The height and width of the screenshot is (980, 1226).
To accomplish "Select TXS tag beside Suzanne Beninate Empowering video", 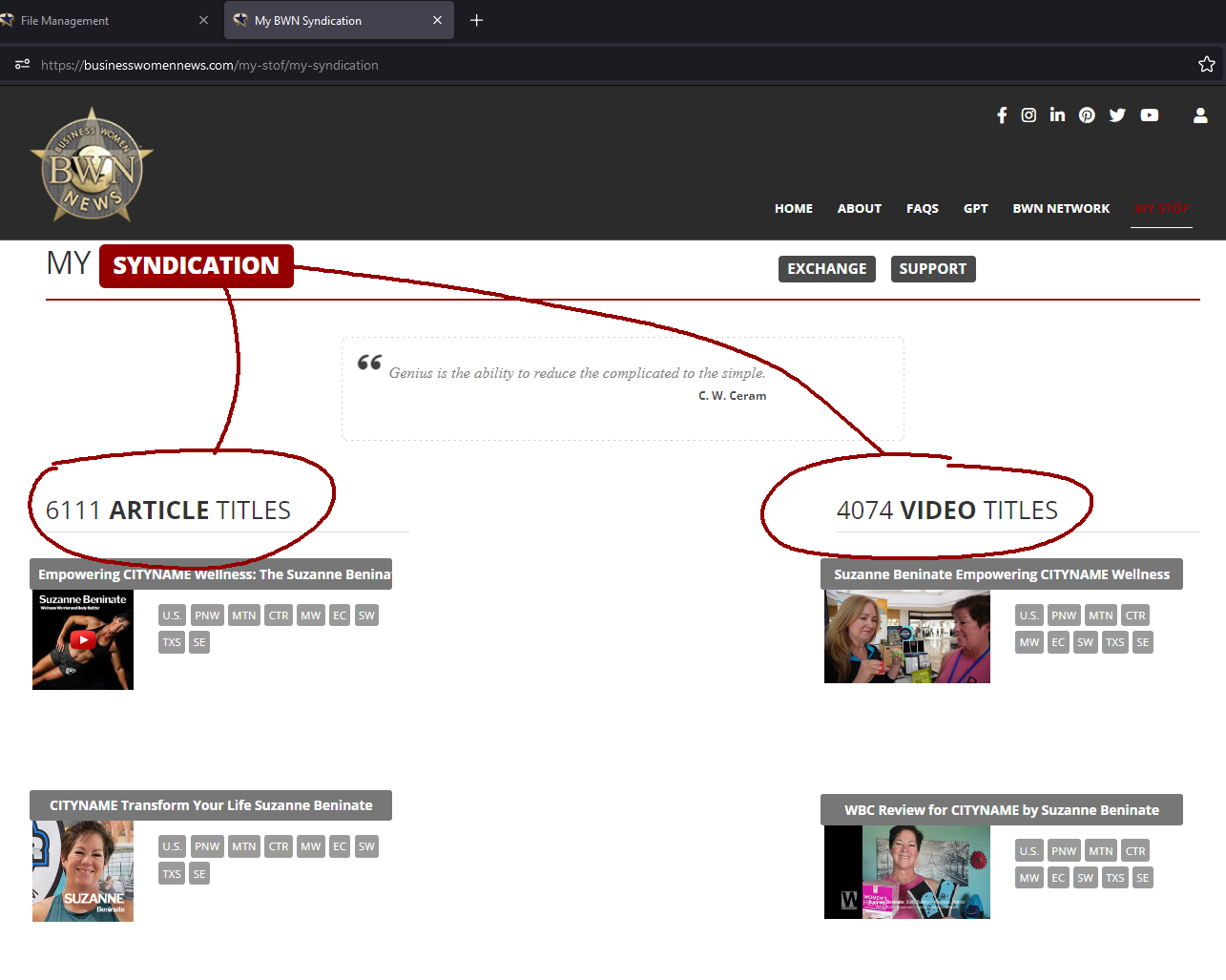I will tap(1115, 642).
